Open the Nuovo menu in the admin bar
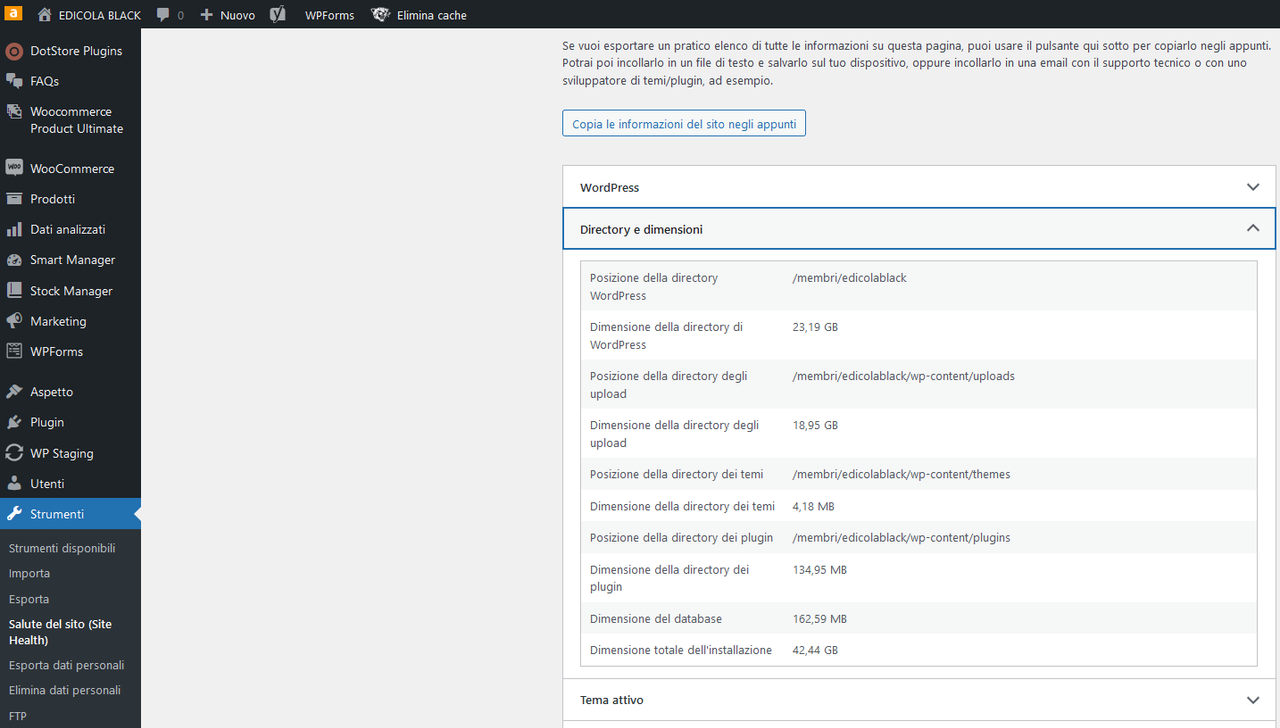 click(x=238, y=15)
